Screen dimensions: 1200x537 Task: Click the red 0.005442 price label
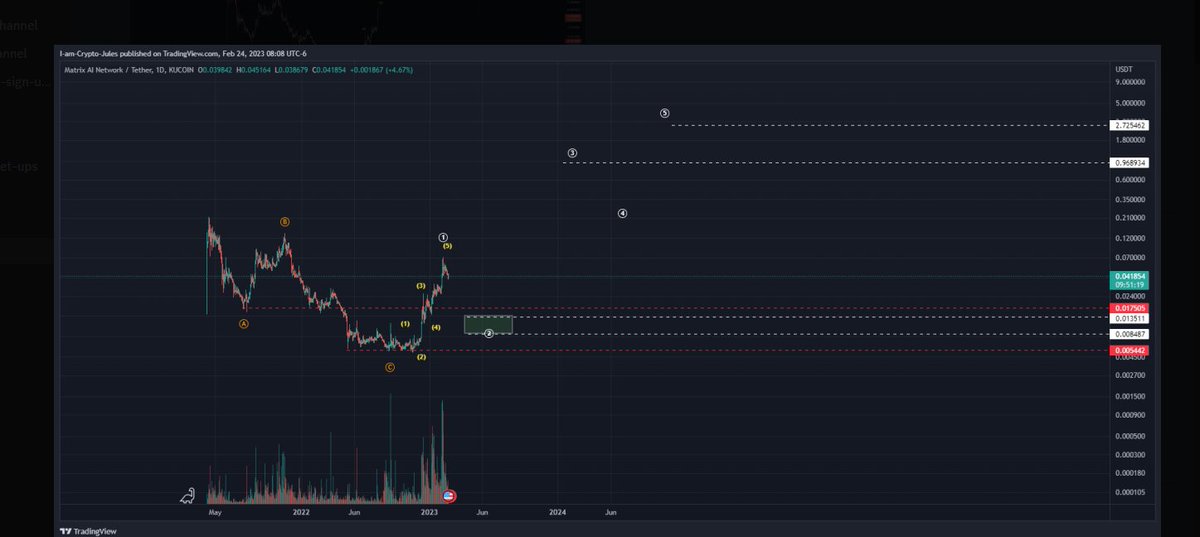click(x=1130, y=350)
